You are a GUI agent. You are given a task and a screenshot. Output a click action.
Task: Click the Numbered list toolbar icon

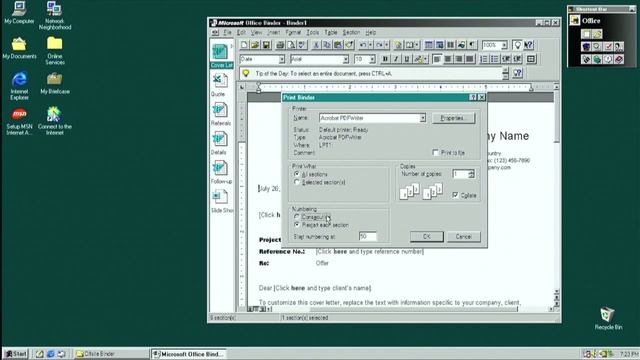point(484,59)
